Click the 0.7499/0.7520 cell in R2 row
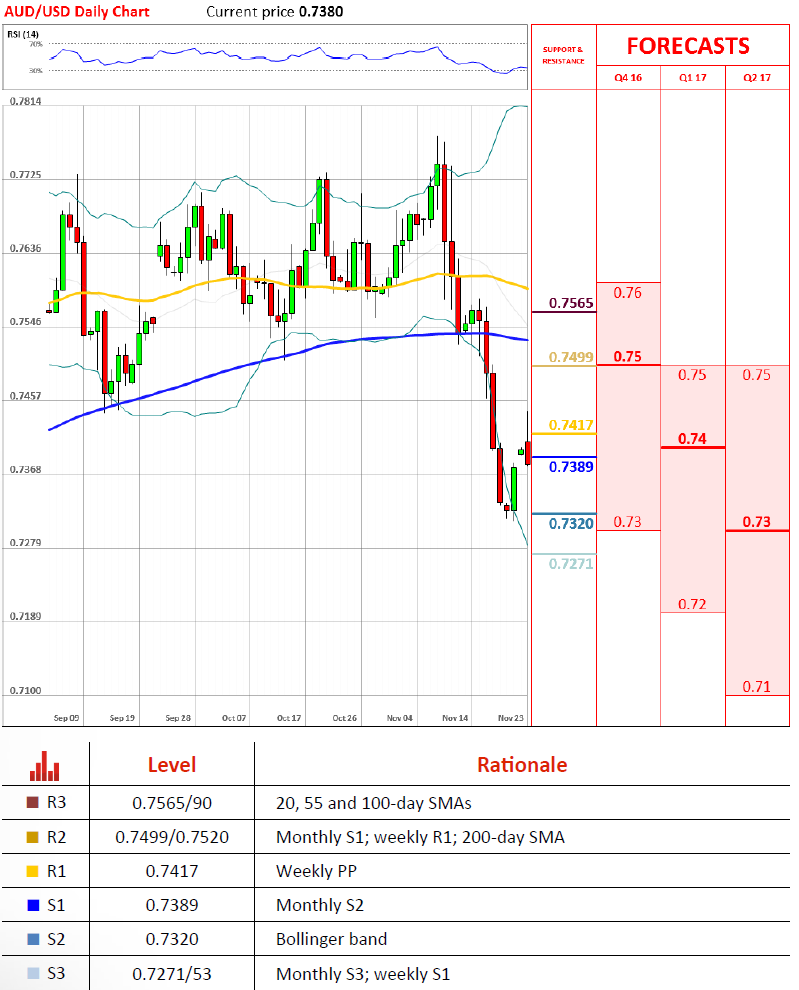Image resolution: width=799 pixels, height=990 pixels. [x=172, y=837]
